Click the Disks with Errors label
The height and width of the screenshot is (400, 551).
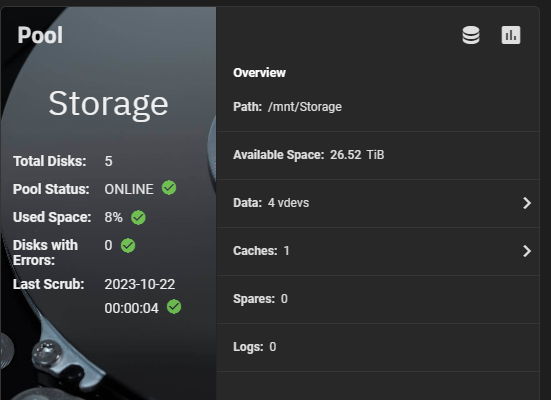[45, 253]
